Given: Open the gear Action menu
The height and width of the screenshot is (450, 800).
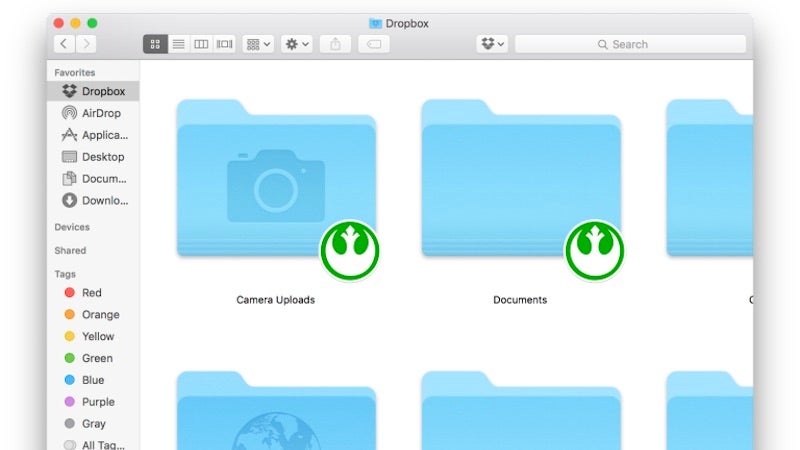Looking at the screenshot, I should coord(297,44).
